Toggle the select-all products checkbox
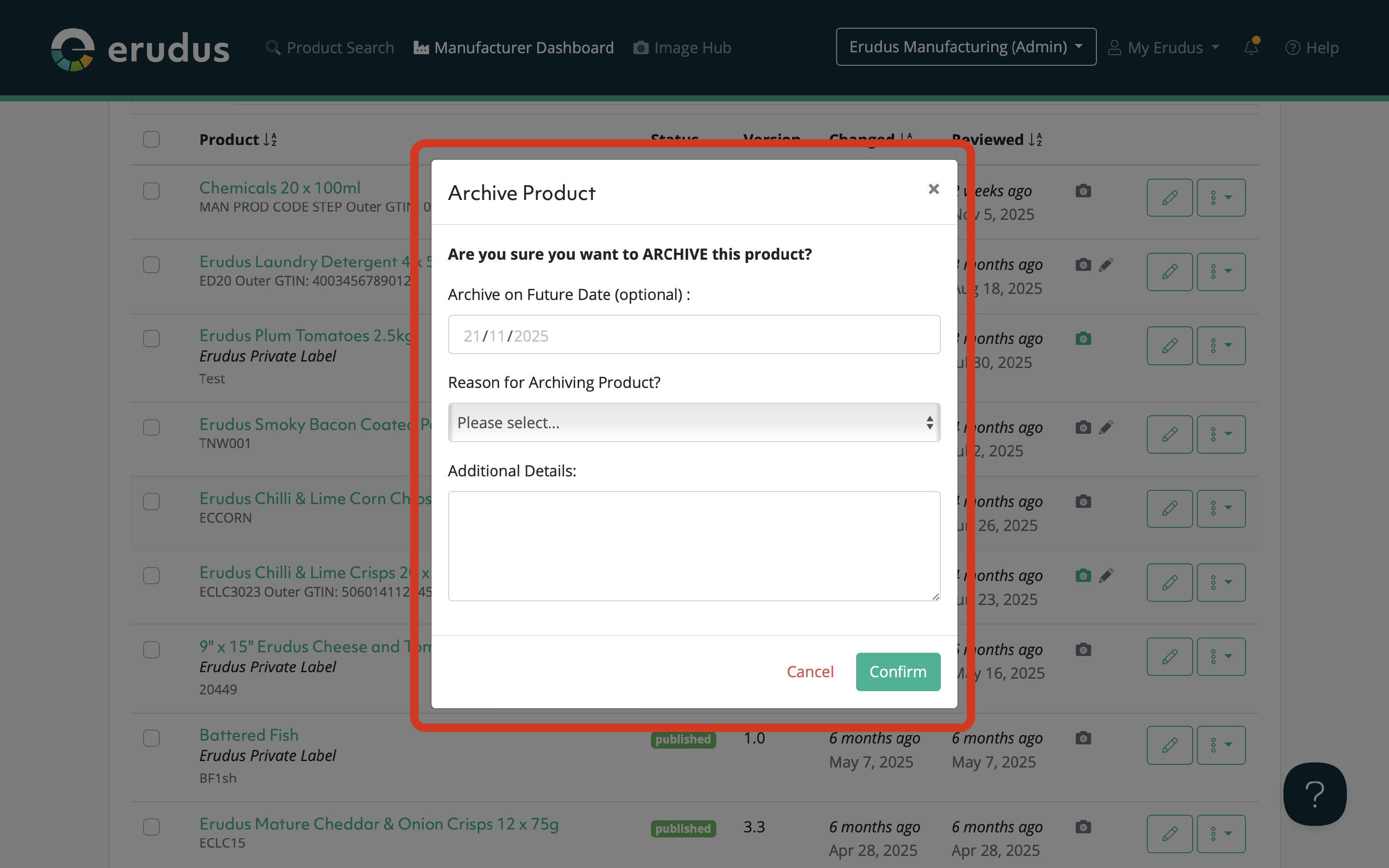1389x868 pixels. point(151,139)
